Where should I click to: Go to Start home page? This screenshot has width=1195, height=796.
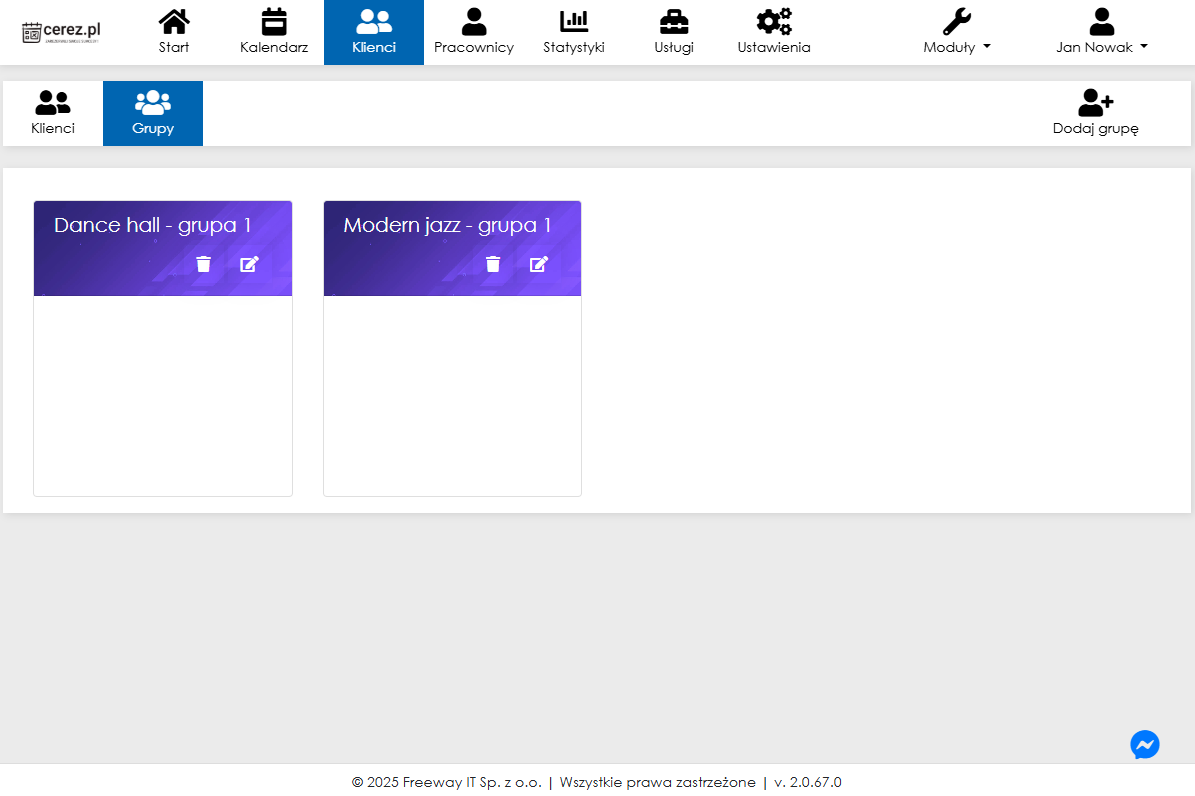[174, 32]
